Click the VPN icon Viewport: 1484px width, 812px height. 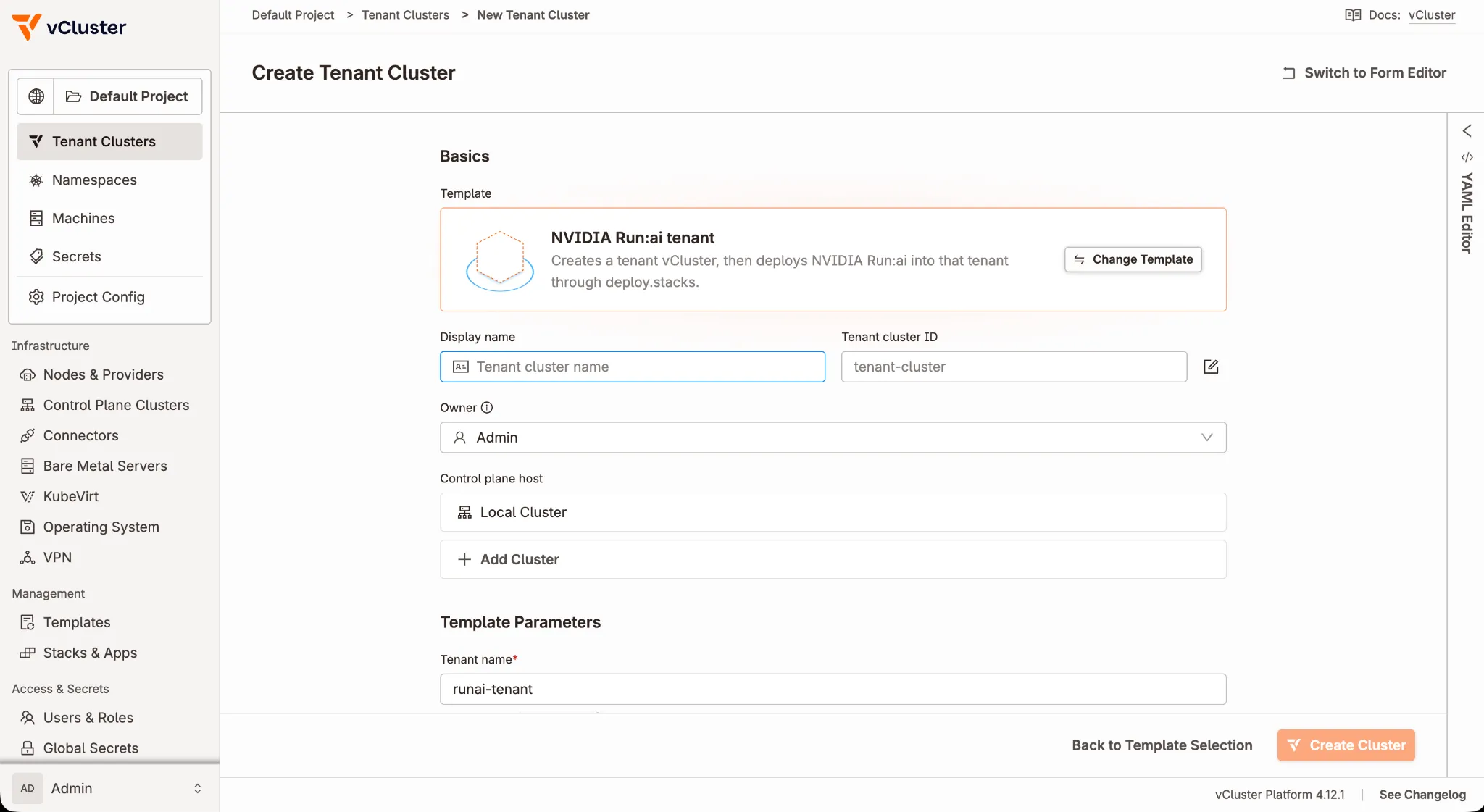click(x=28, y=557)
